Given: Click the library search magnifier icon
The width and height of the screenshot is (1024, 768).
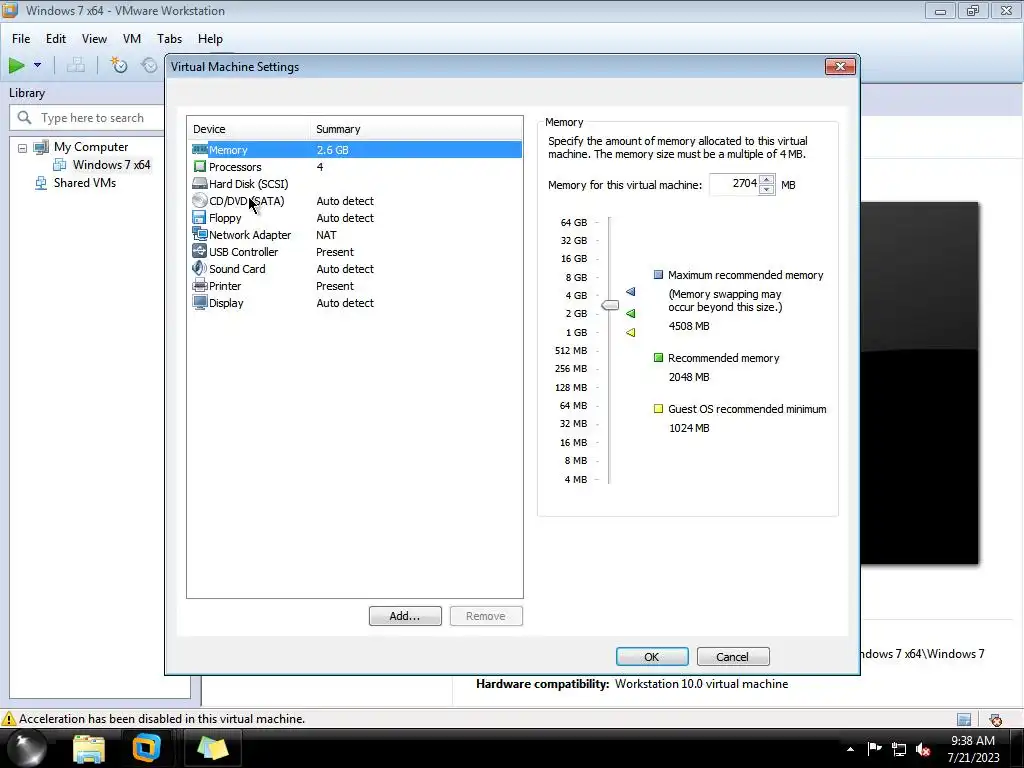Looking at the screenshot, I should click(x=25, y=118).
